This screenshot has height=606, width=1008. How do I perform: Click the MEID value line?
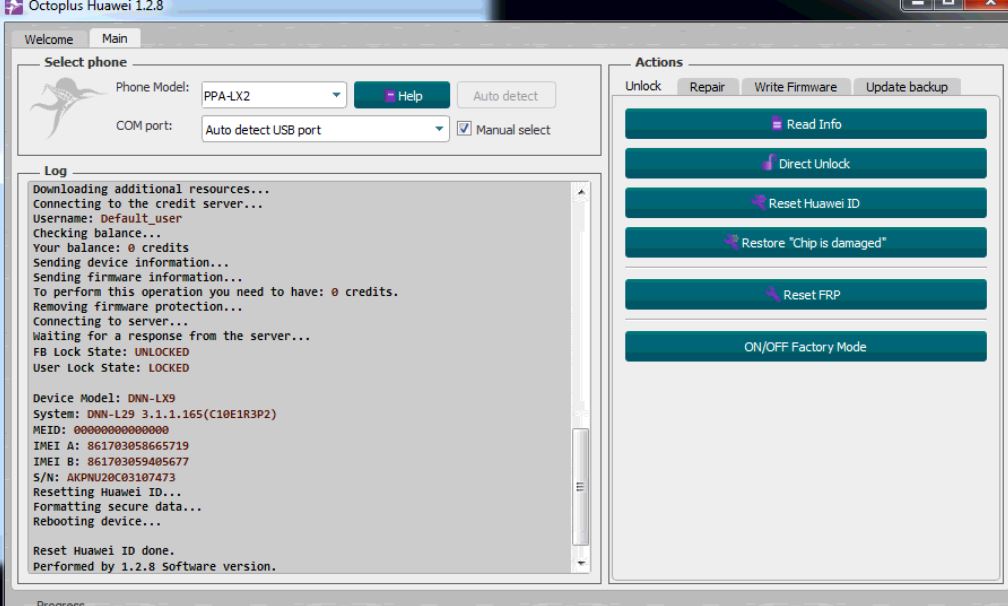point(100,429)
